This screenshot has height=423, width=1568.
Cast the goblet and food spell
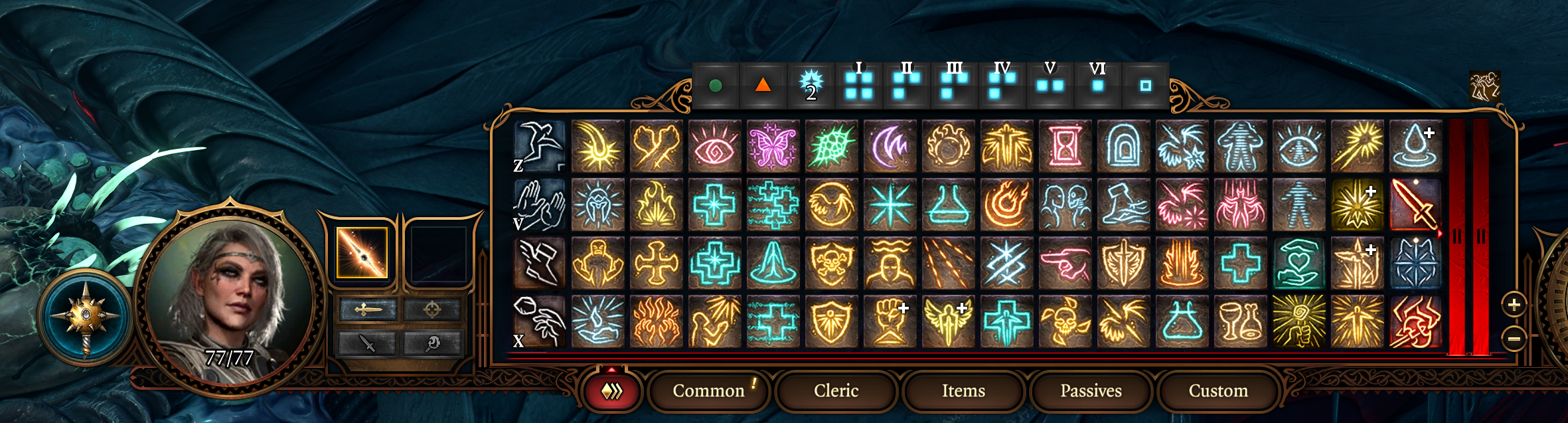click(x=1241, y=321)
